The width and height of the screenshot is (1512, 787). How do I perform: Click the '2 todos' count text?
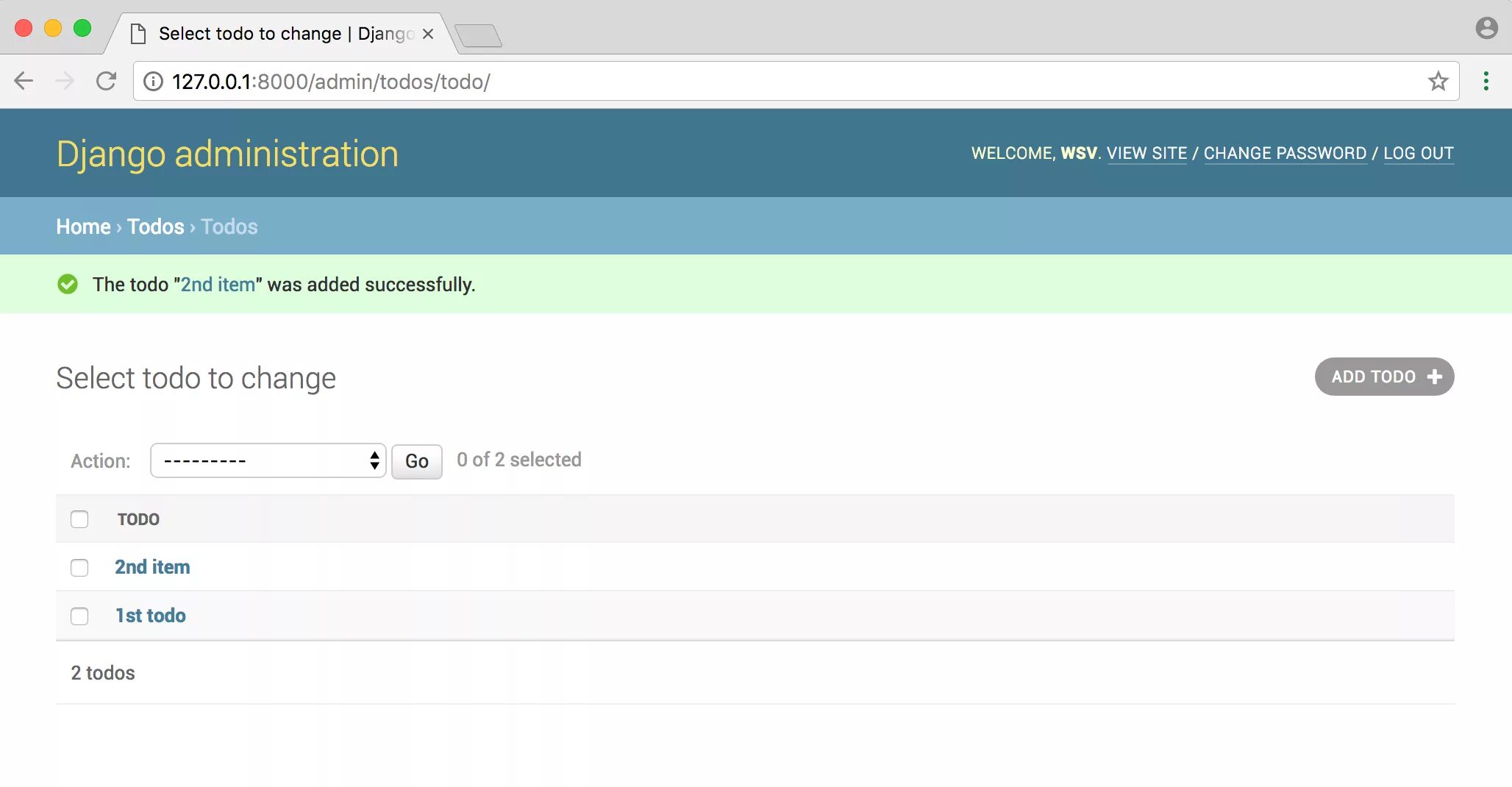coord(103,673)
